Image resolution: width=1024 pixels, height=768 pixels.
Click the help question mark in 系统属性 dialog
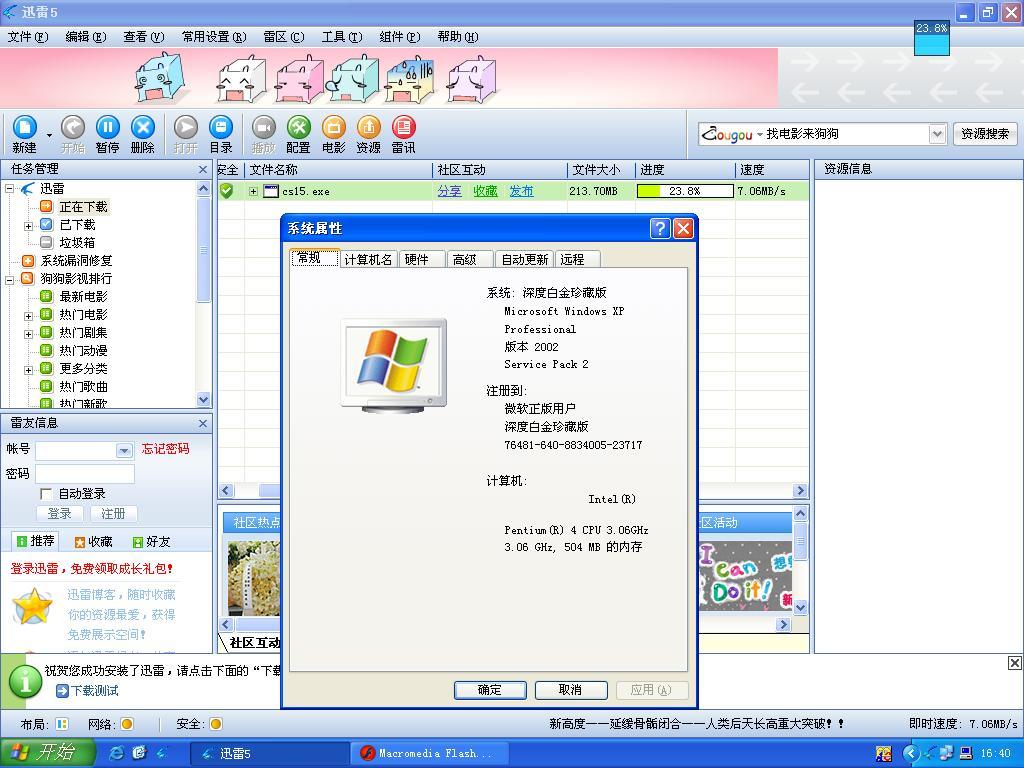(660, 228)
